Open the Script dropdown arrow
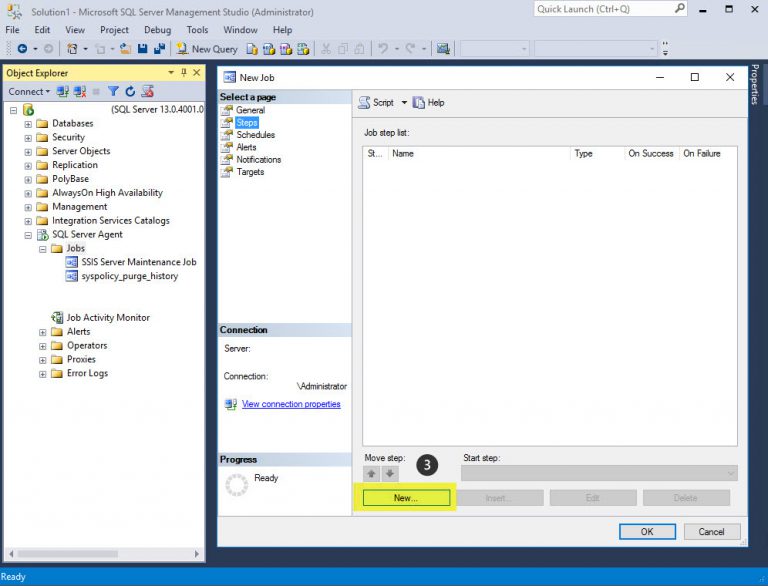The width and height of the screenshot is (768, 586). click(x=404, y=102)
